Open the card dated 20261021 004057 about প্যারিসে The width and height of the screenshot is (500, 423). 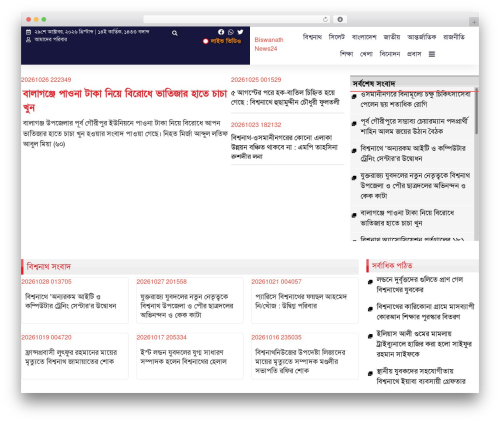click(x=305, y=300)
